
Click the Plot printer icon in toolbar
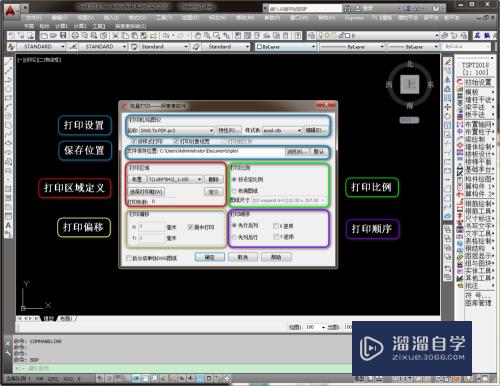pyautogui.click(x=75, y=35)
